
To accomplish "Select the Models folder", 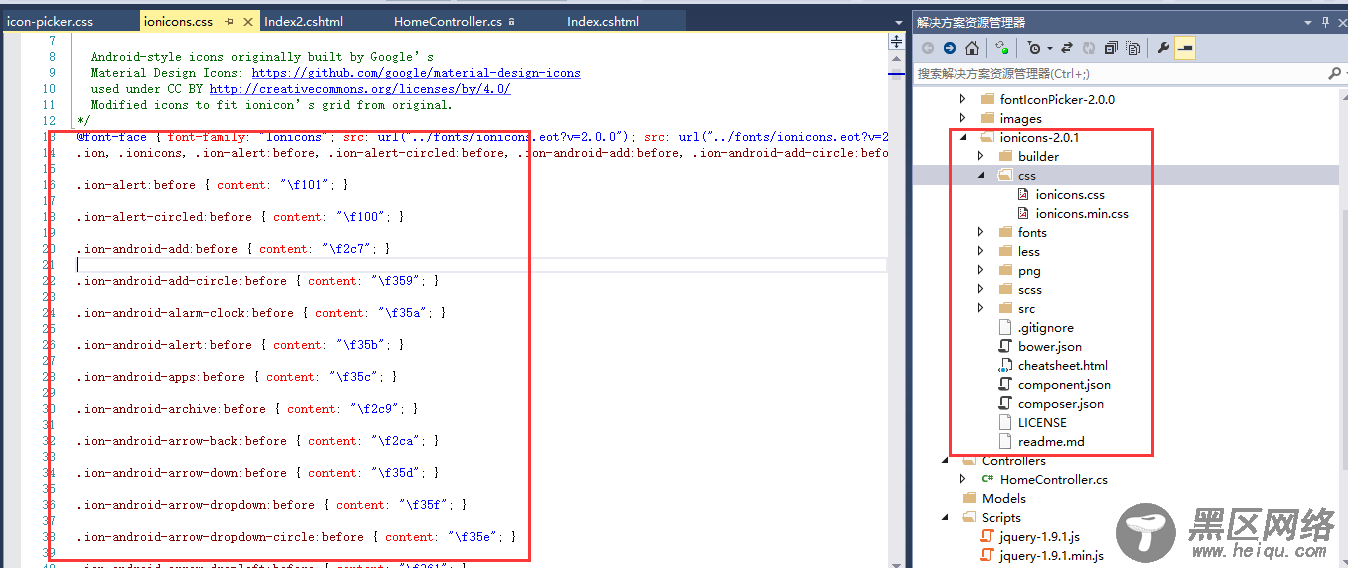I will pyautogui.click(x=1004, y=498).
